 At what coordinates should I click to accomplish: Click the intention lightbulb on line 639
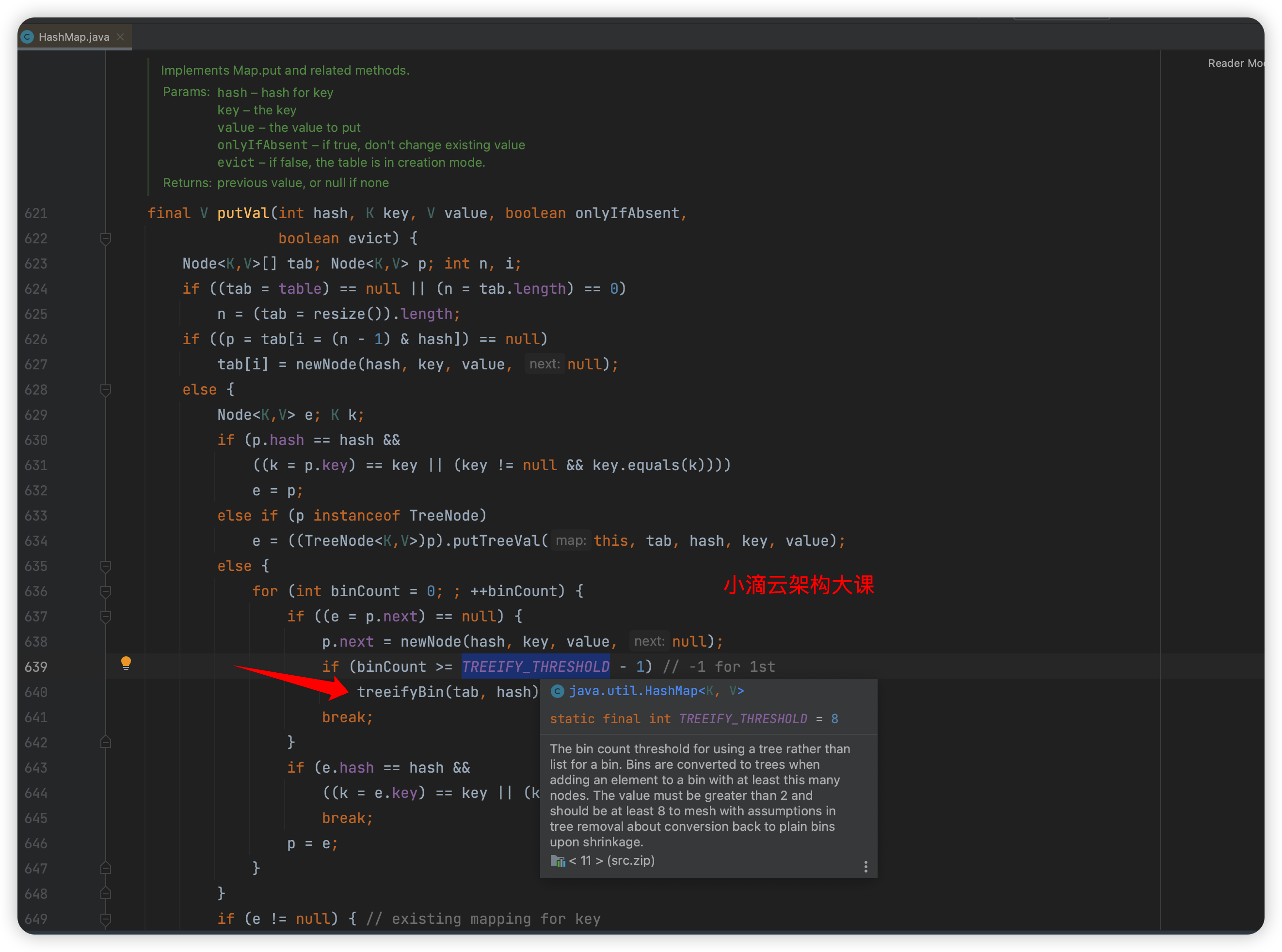(x=126, y=663)
